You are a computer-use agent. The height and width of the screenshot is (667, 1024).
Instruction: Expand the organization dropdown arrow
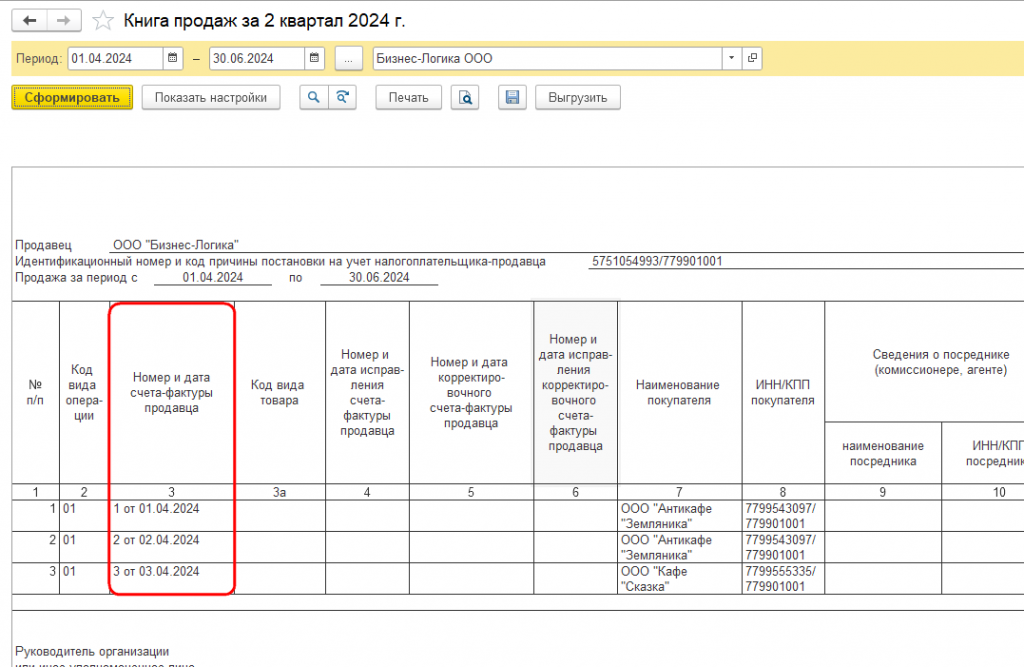[x=731, y=58]
